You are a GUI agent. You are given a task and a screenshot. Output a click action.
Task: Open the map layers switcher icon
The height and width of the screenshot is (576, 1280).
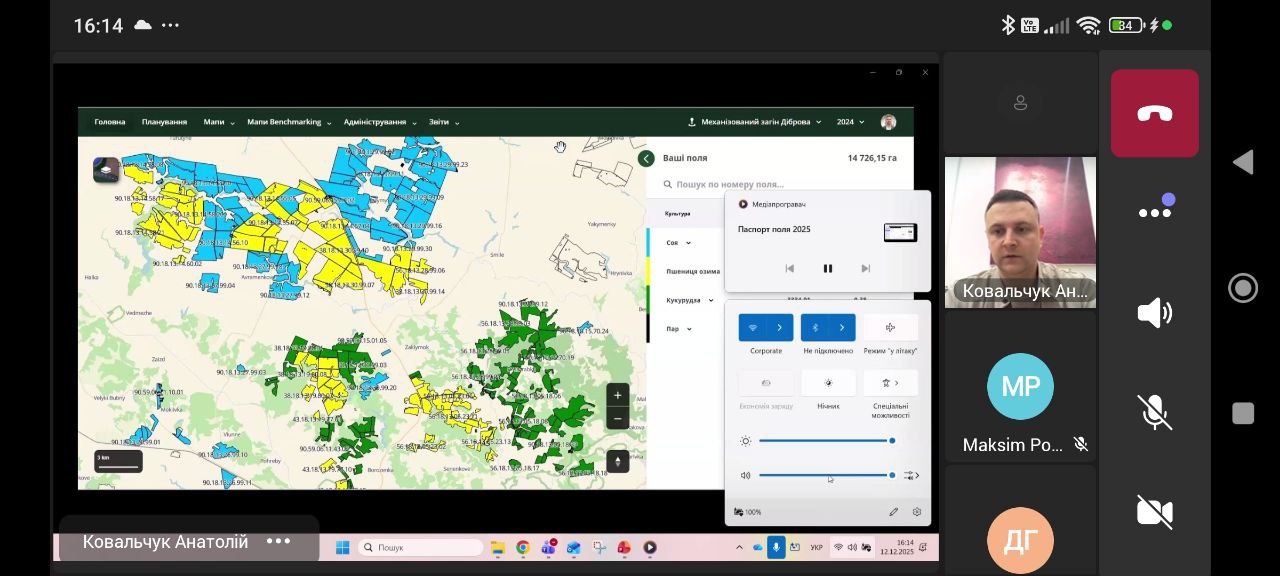point(106,169)
